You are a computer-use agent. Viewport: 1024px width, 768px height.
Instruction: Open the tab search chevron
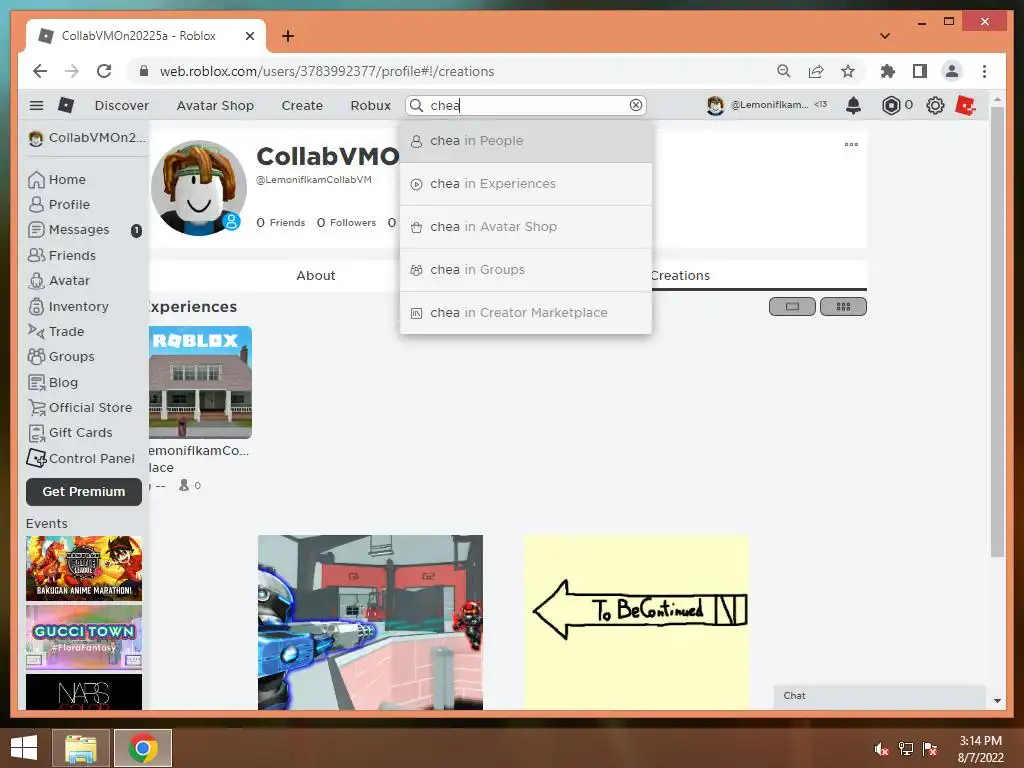coord(885,36)
